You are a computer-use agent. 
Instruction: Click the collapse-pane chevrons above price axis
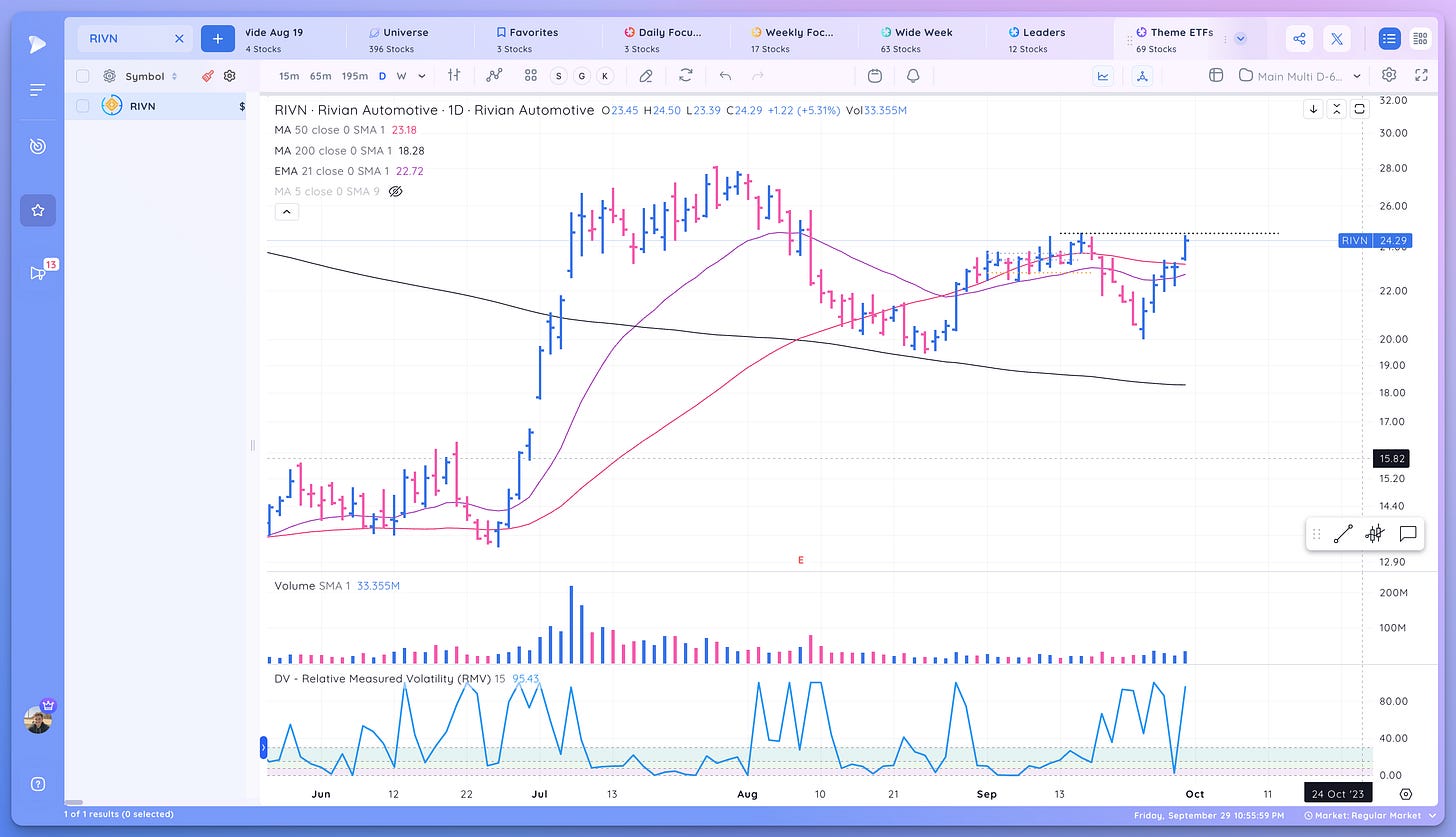[1336, 109]
